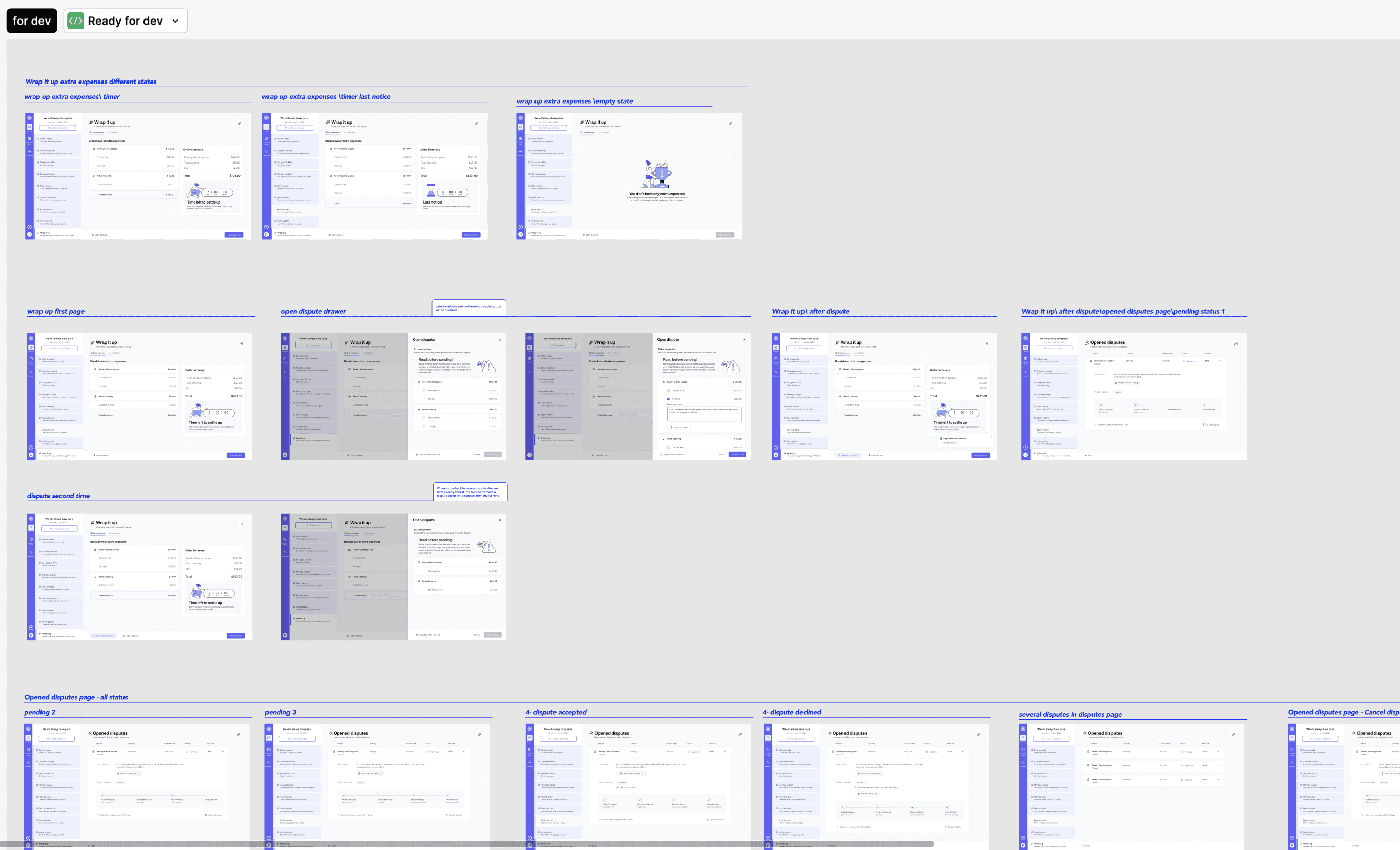Check '2 hours extra' in the first dispute drawer

tap(424, 391)
